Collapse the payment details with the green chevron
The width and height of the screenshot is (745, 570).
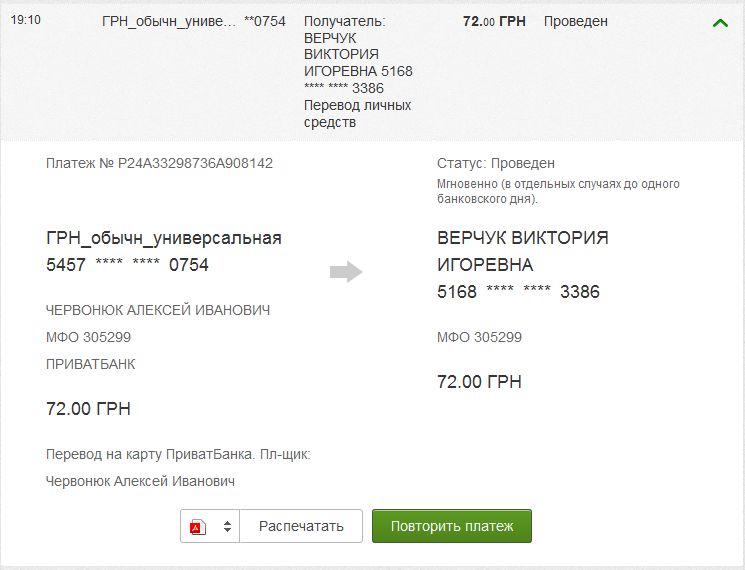coord(720,23)
